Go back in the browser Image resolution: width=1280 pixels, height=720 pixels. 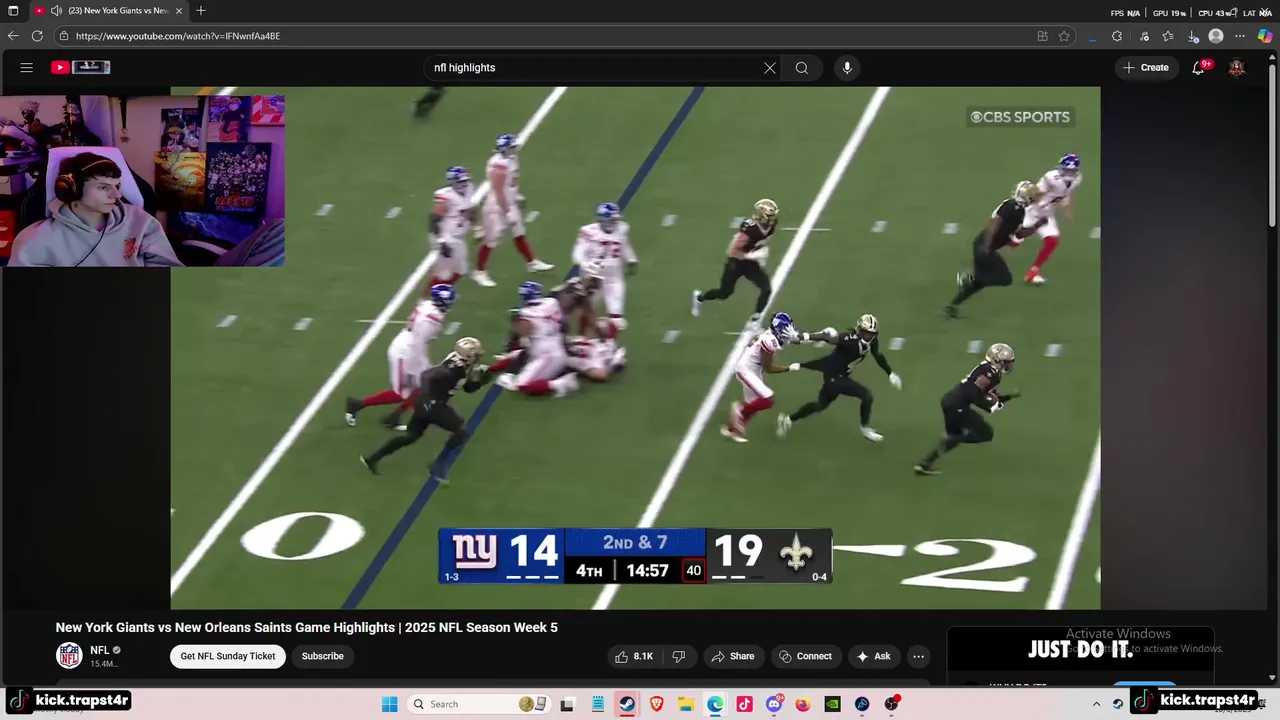point(13,36)
